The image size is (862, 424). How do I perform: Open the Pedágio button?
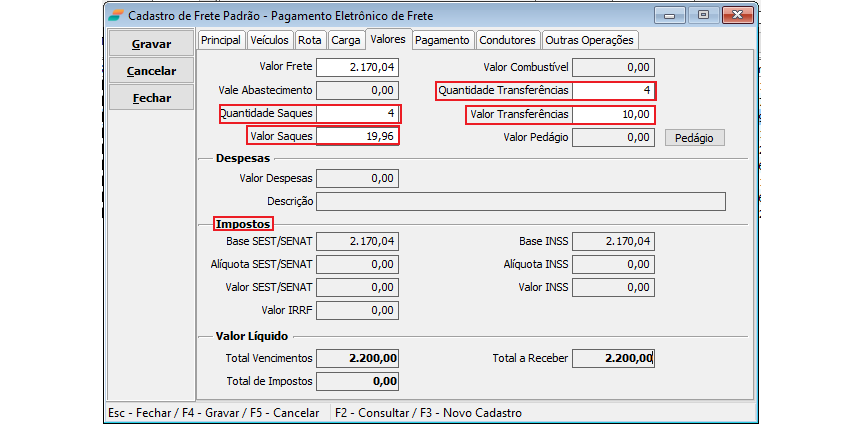(694, 138)
